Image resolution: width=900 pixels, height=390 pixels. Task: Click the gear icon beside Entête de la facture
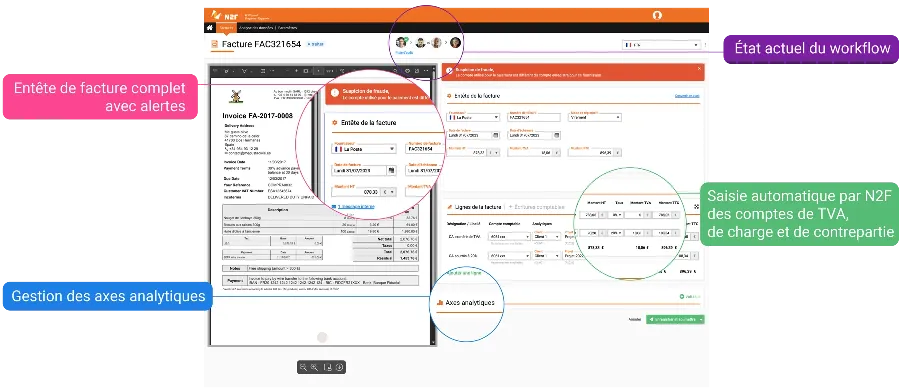click(x=449, y=96)
